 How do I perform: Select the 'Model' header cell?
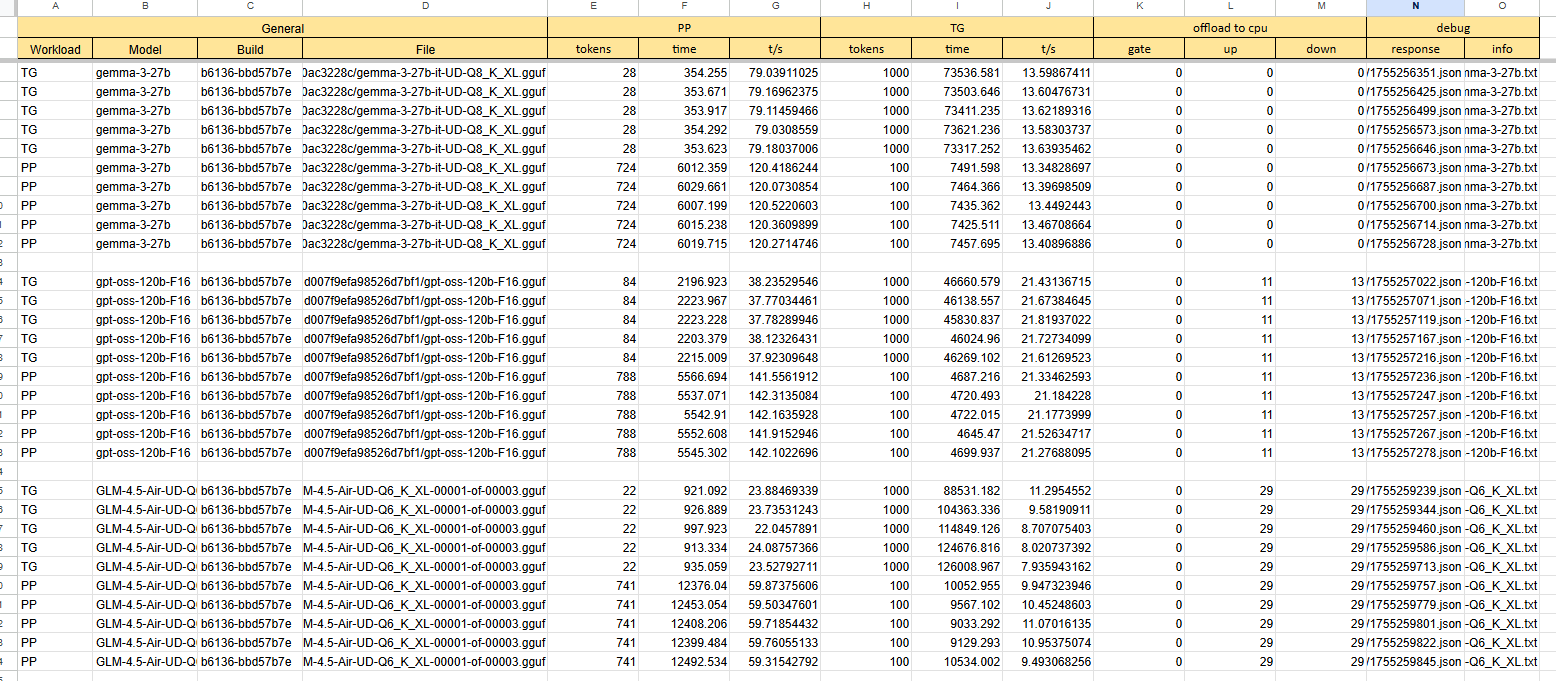coord(145,49)
